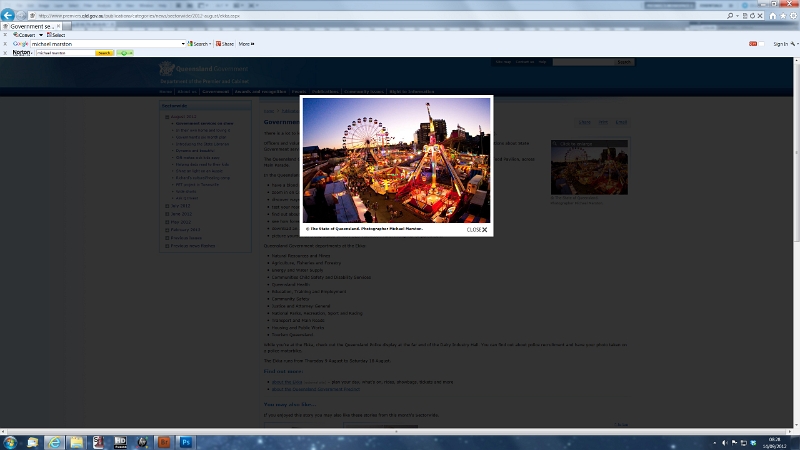Expand the May 2012 tree node
The image size is (800, 450).
coord(167,222)
